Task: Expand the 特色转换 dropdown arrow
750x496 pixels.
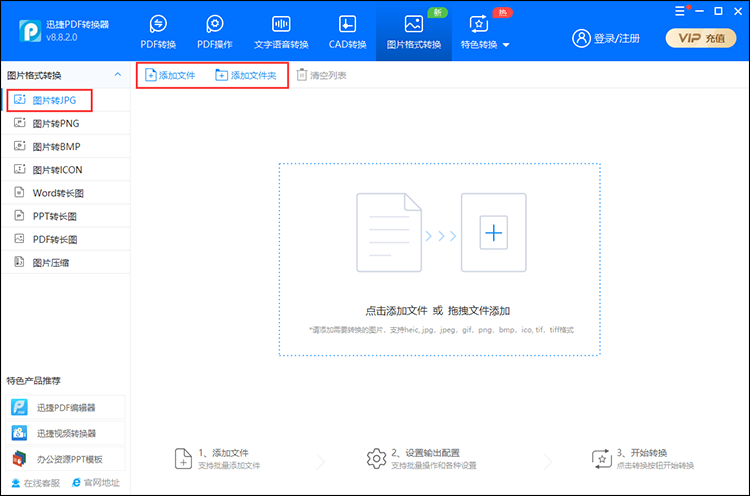Action: (x=506, y=45)
